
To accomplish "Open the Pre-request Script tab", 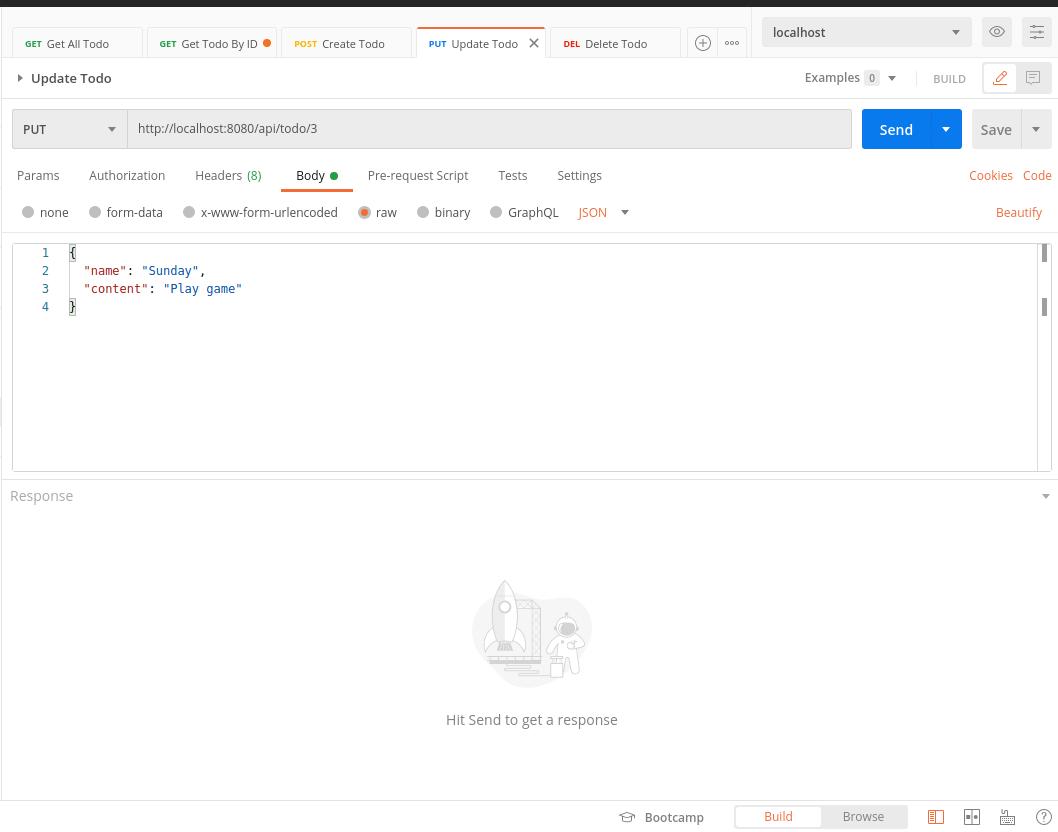I will coord(418,175).
